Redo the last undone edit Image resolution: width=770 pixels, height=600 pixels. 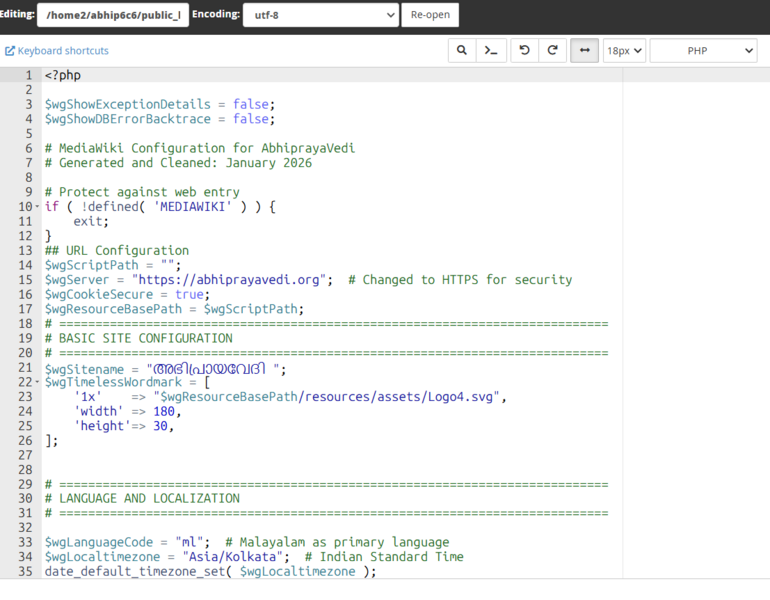[x=552, y=51]
